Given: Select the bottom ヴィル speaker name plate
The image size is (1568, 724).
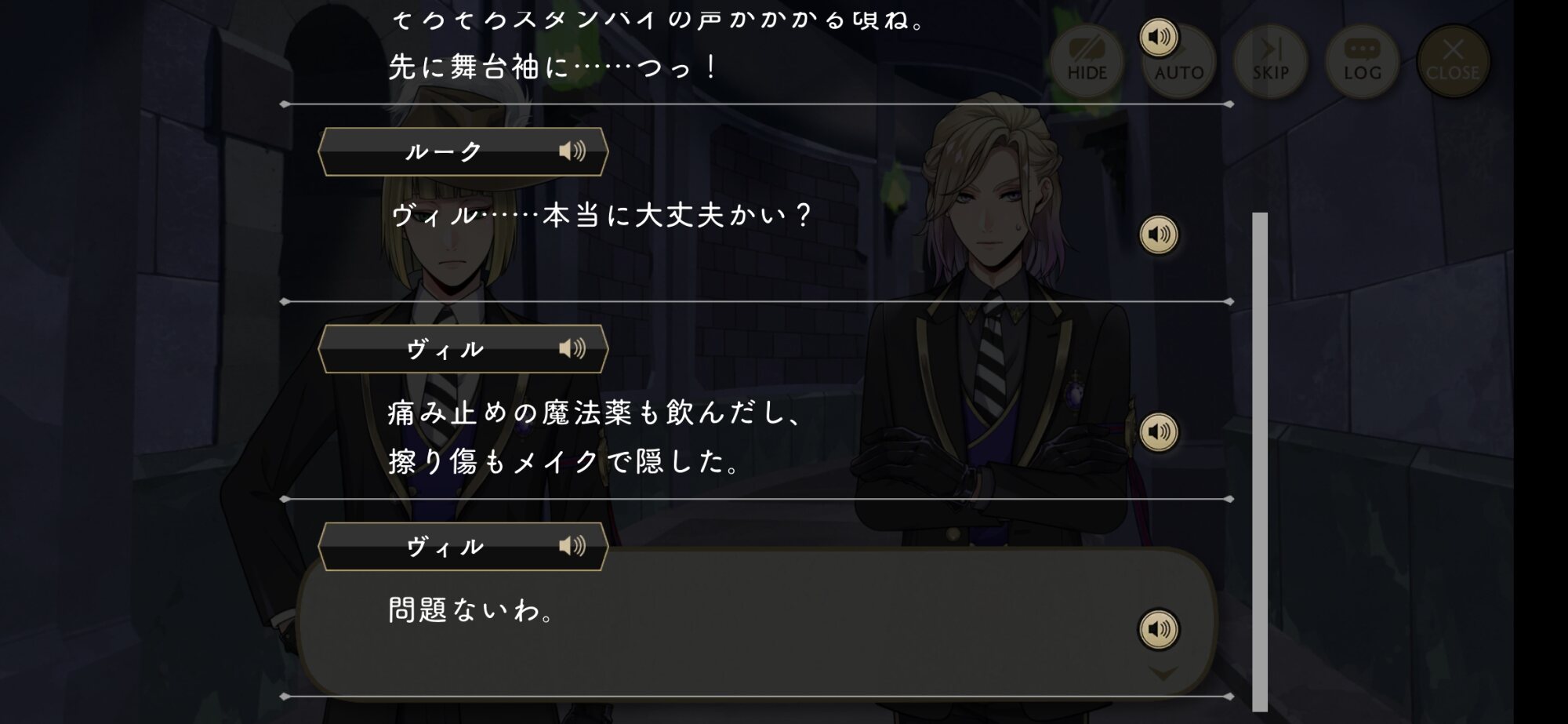Looking at the screenshot, I should (463, 547).
